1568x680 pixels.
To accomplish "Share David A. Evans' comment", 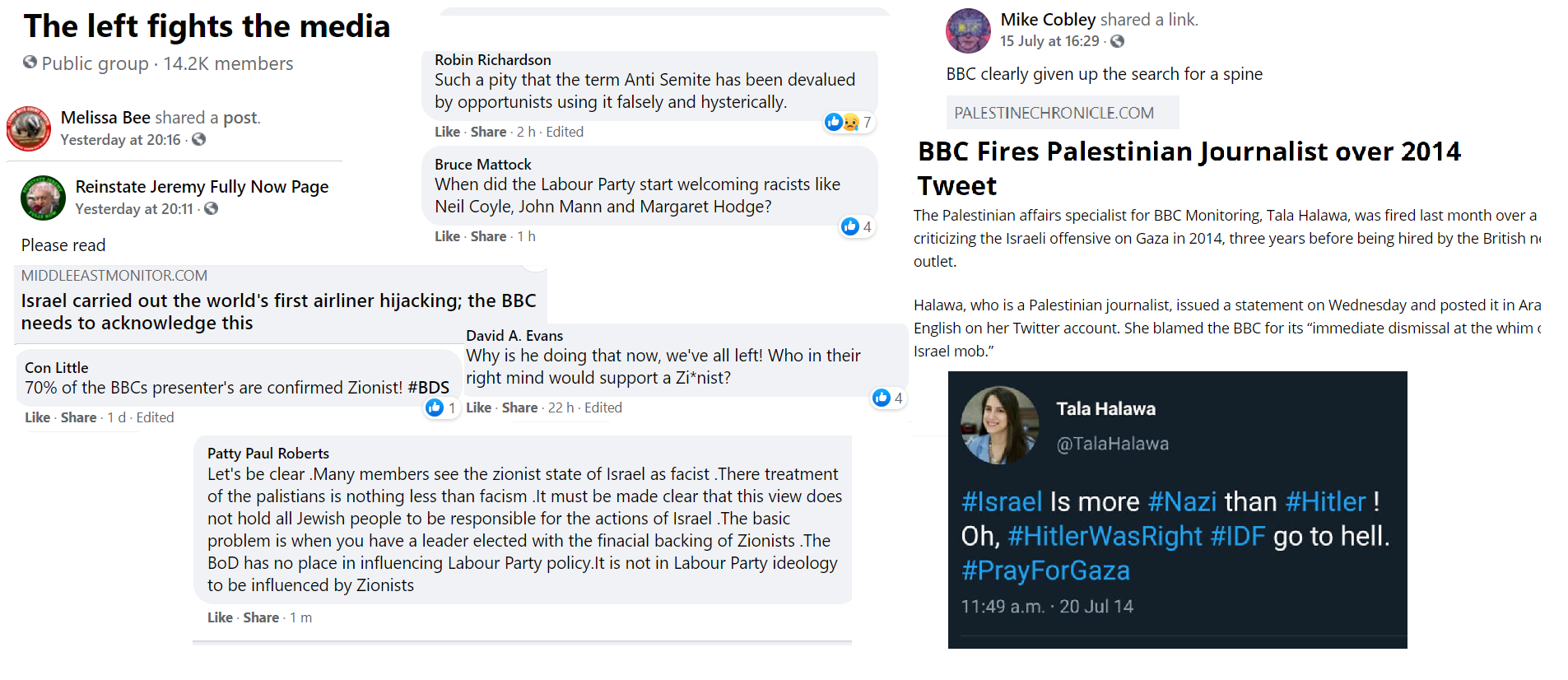I will (x=519, y=408).
